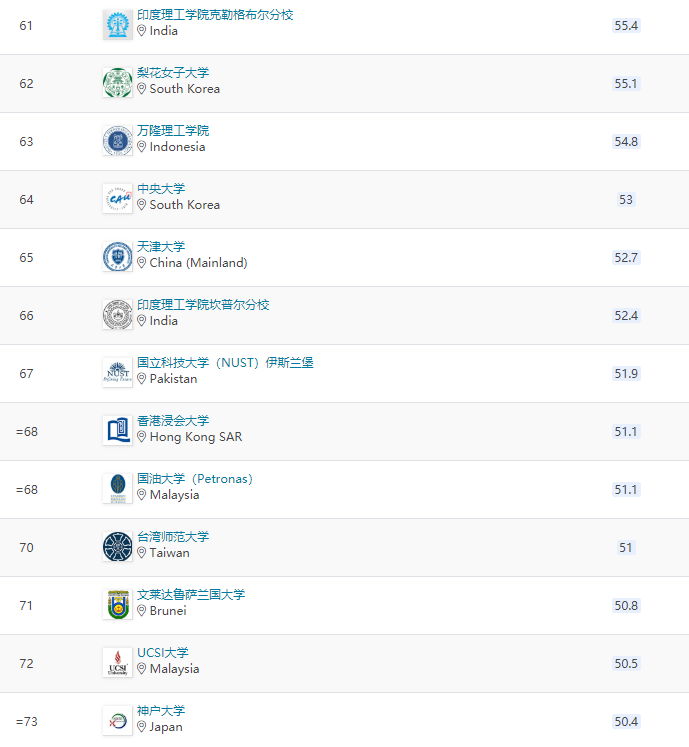The width and height of the screenshot is (689, 747).
Task: Click the location pin beside Hong Kong SAR
Action: tap(142, 437)
